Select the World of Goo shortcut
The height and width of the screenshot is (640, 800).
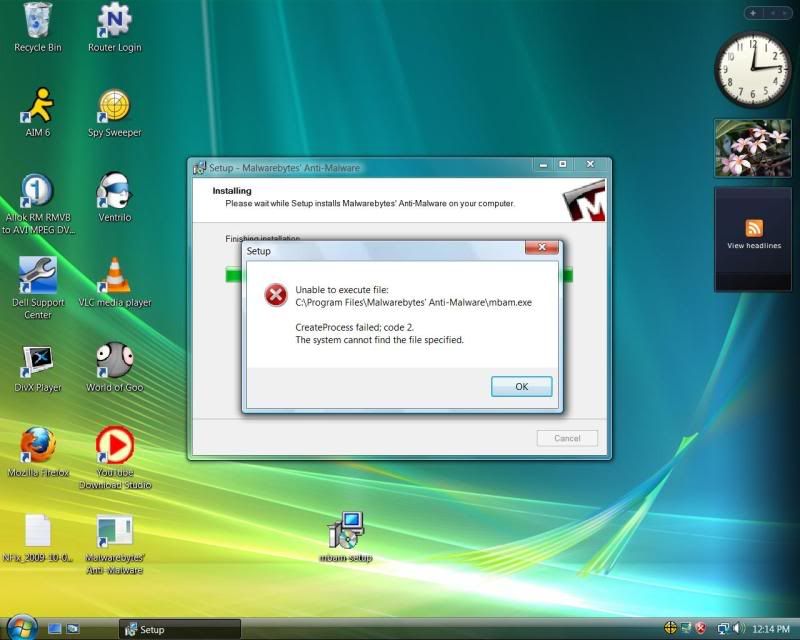(114, 368)
